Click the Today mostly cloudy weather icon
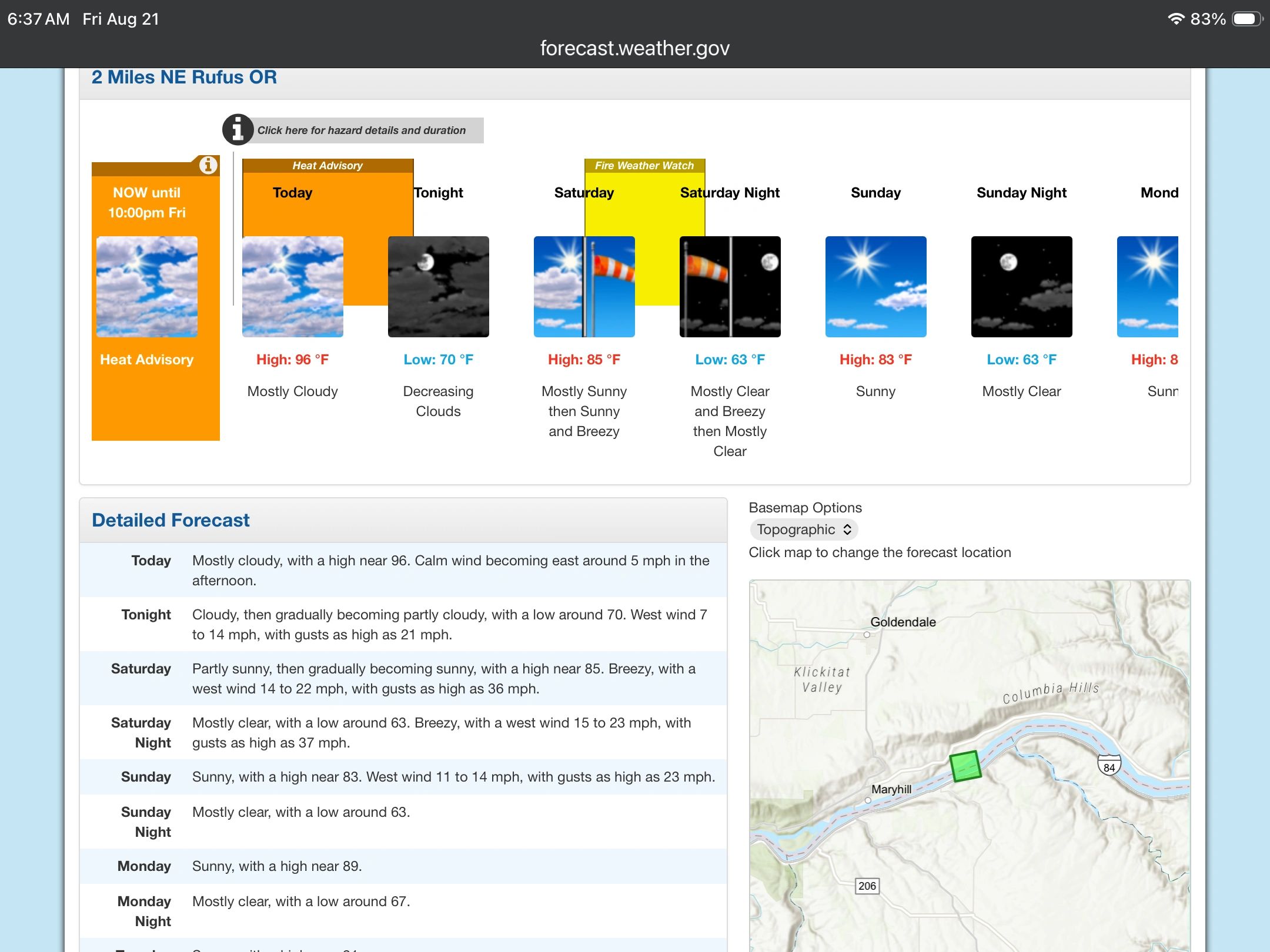The height and width of the screenshot is (952, 1270). [x=293, y=287]
